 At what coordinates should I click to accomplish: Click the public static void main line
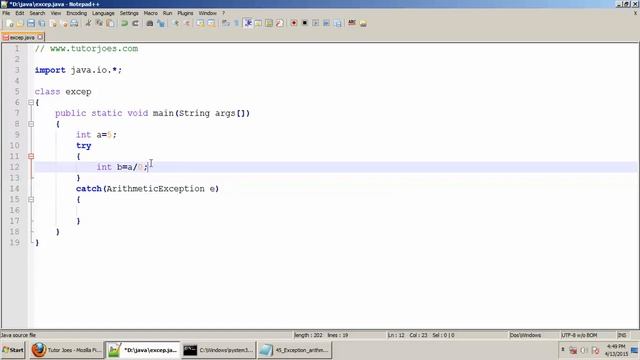pyautogui.click(x=152, y=113)
